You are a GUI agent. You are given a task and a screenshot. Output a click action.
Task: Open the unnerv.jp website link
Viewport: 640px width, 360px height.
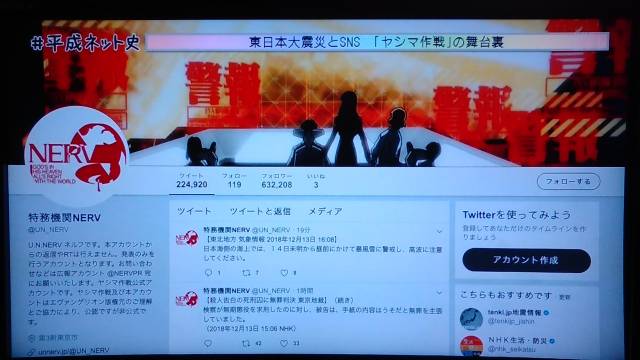[x=73, y=351]
